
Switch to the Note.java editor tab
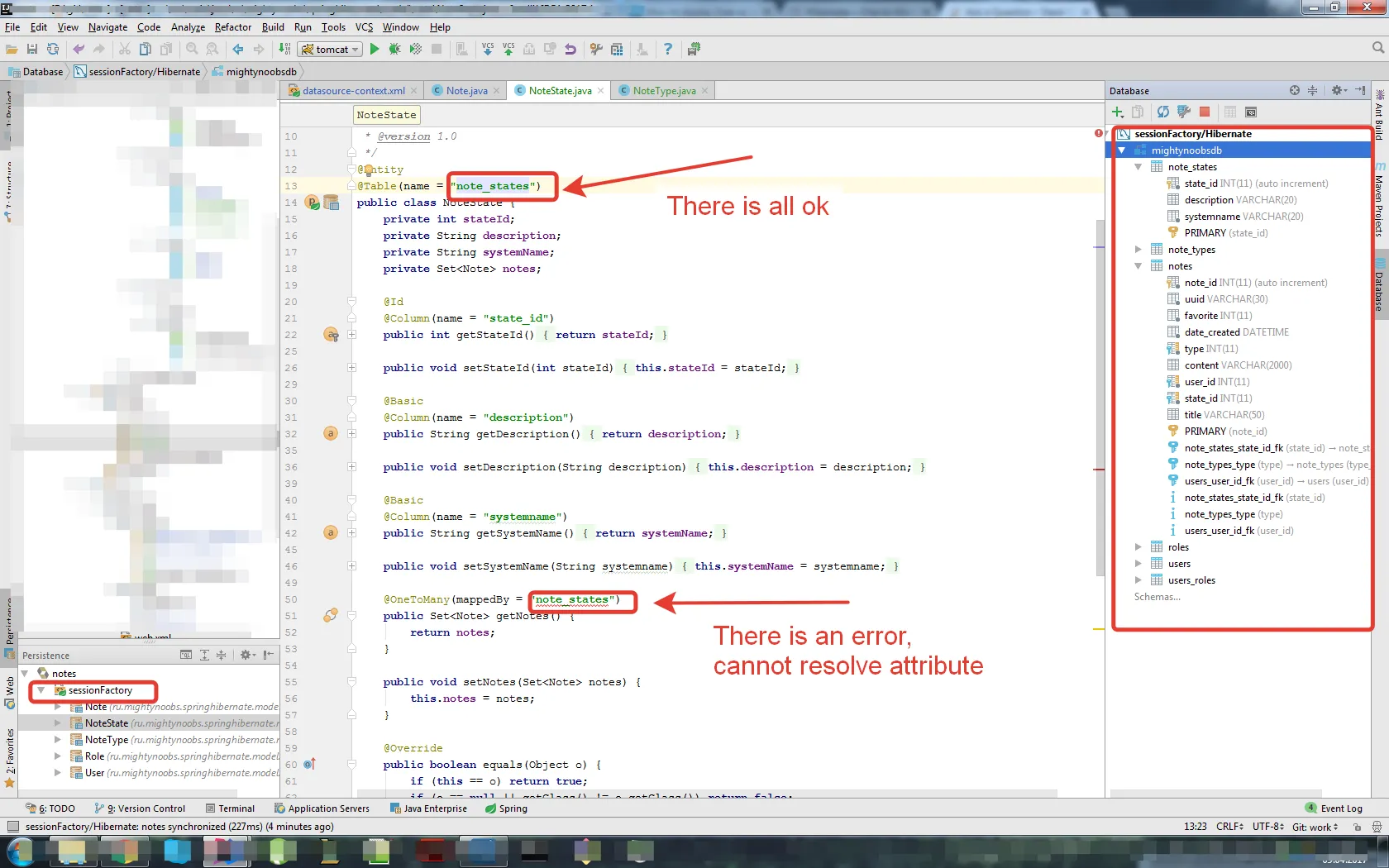466,91
